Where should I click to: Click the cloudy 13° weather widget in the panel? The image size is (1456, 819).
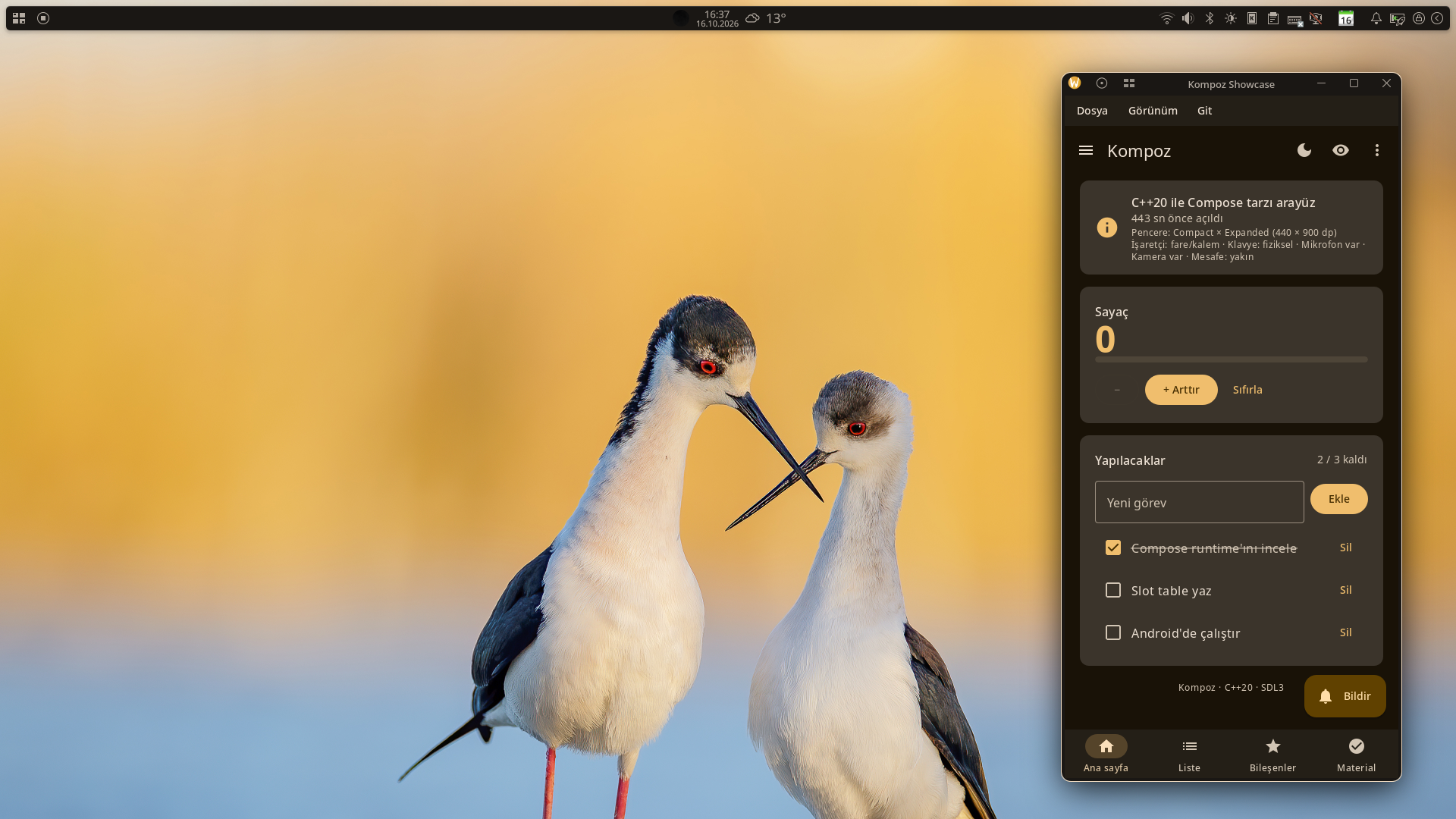coord(765,18)
